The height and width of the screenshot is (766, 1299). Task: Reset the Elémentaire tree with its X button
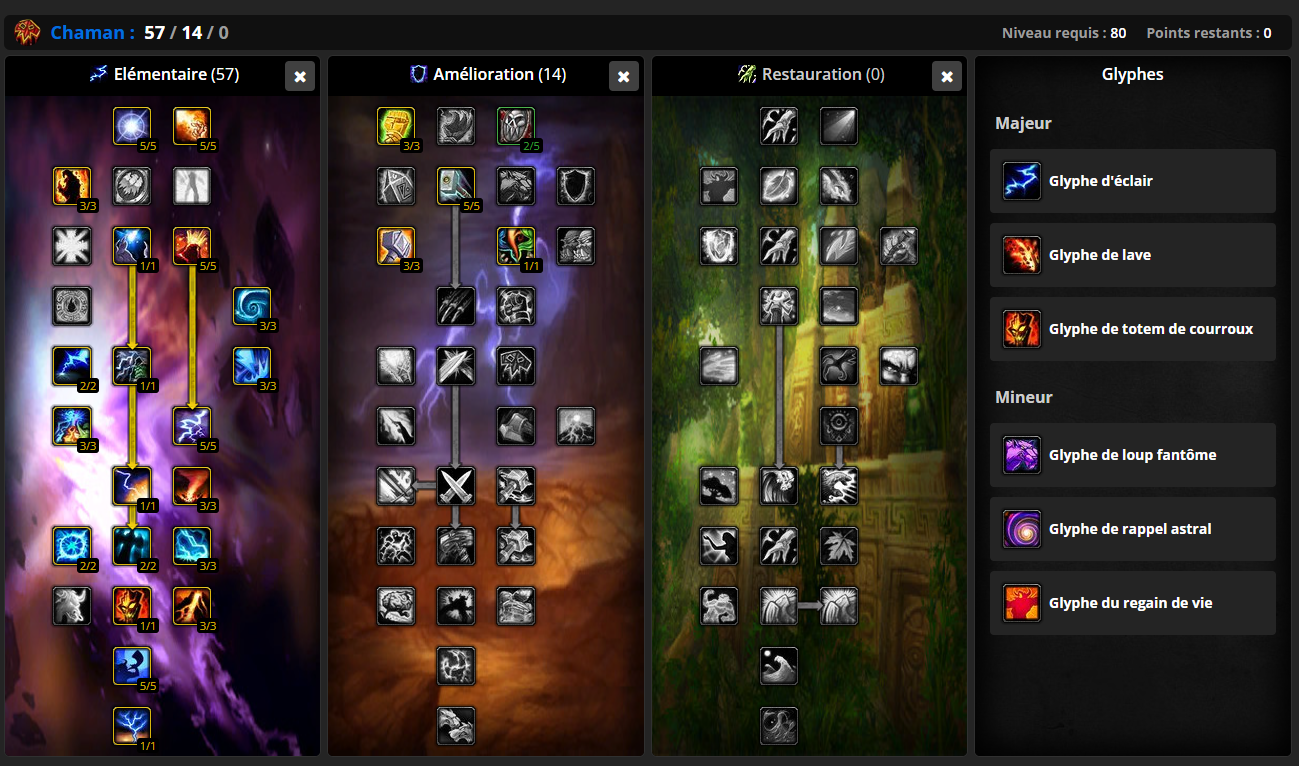coord(300,77)
